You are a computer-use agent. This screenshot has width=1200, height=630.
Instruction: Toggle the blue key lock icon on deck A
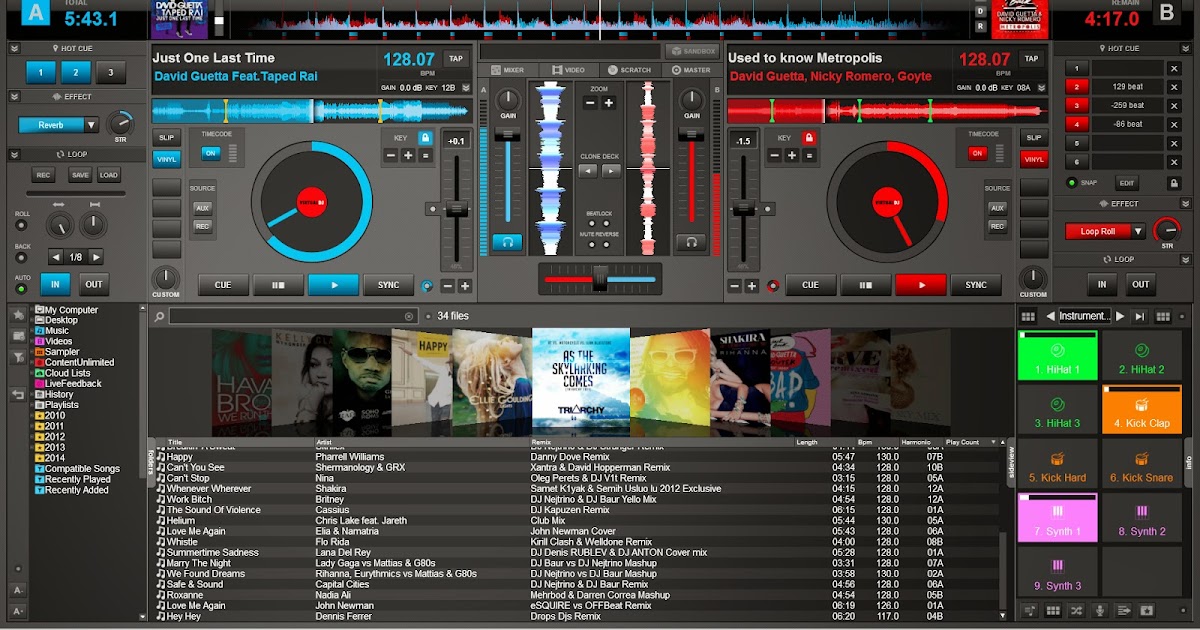coord(426,137)
